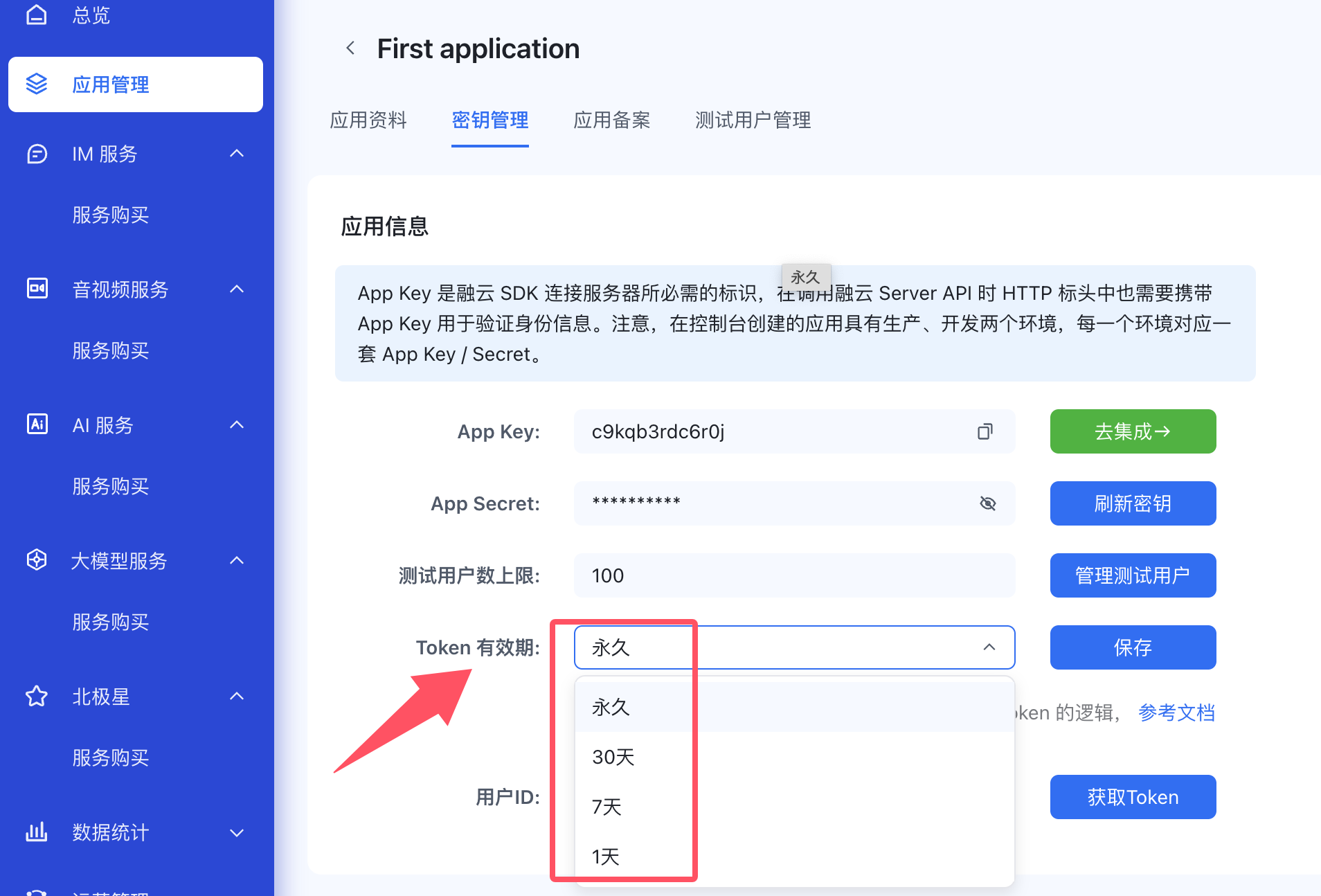Open the 参考文档 link
The width and height of the screenshot is (1321, 896).
[x=1176, y=713]
